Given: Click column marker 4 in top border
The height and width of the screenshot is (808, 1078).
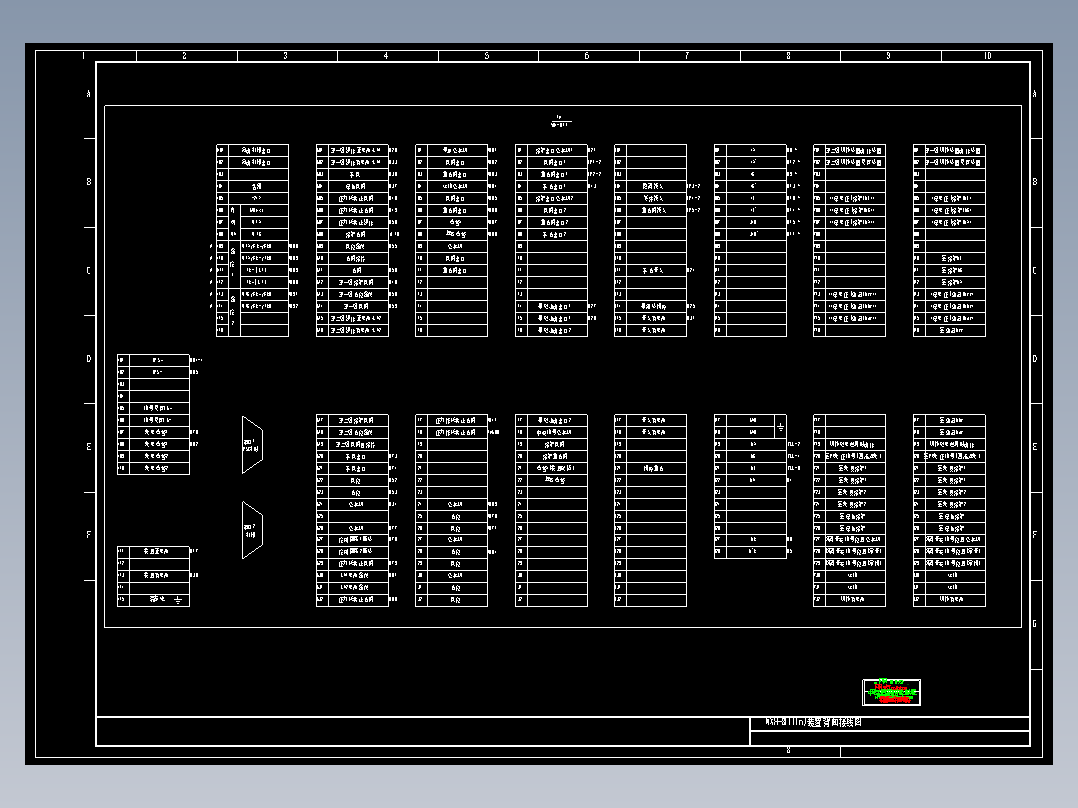Looking at the screenshot, I should pyautogui.click(x=386, y=56).
